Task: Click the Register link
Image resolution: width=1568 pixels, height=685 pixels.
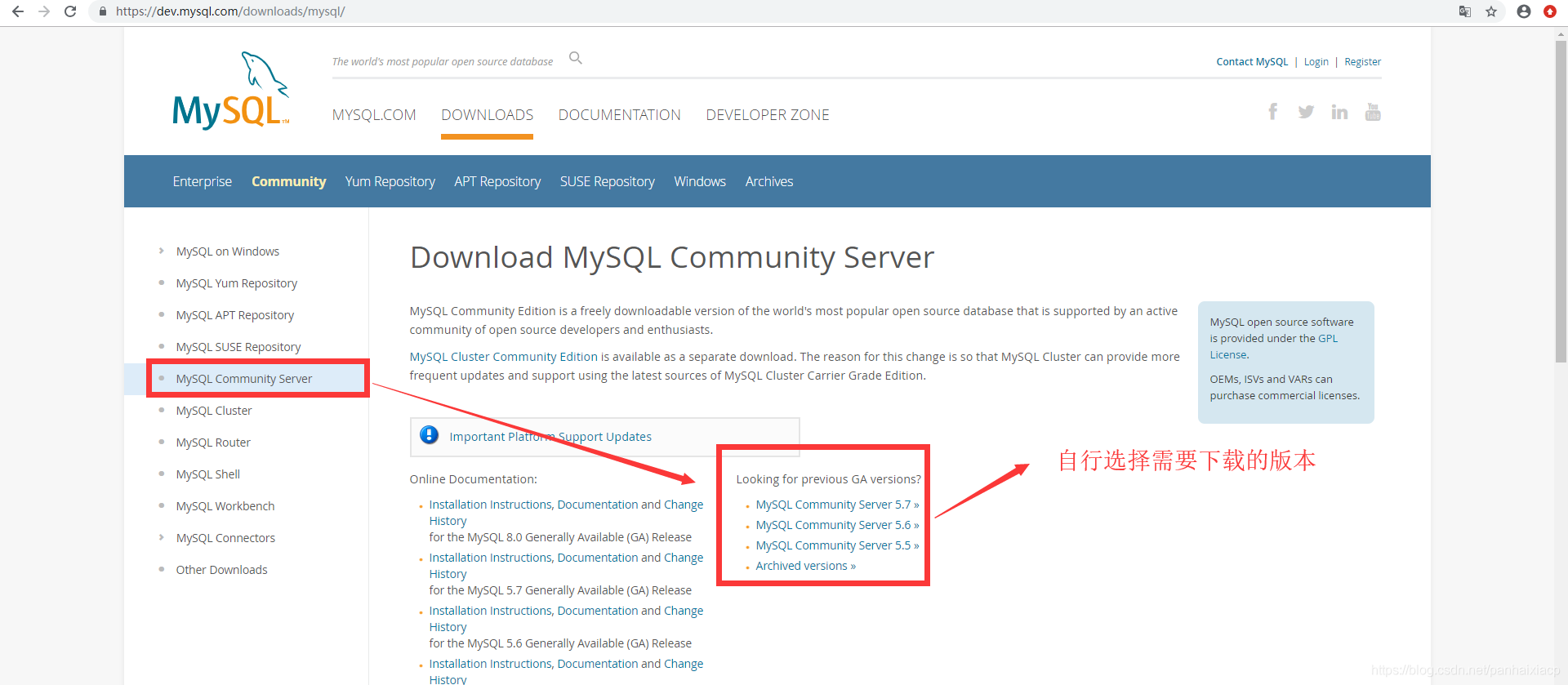Action: coord(1362,62)
